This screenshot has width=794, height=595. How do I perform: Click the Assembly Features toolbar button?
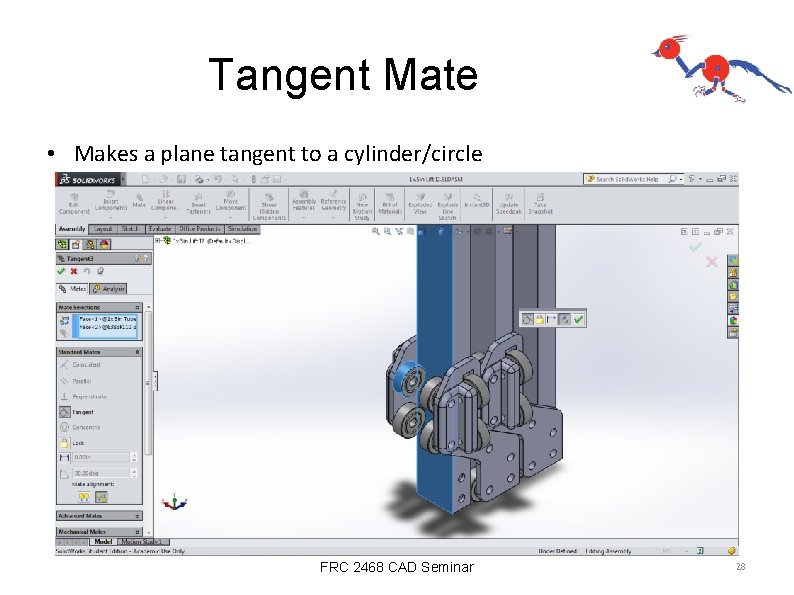pos(304,201)
